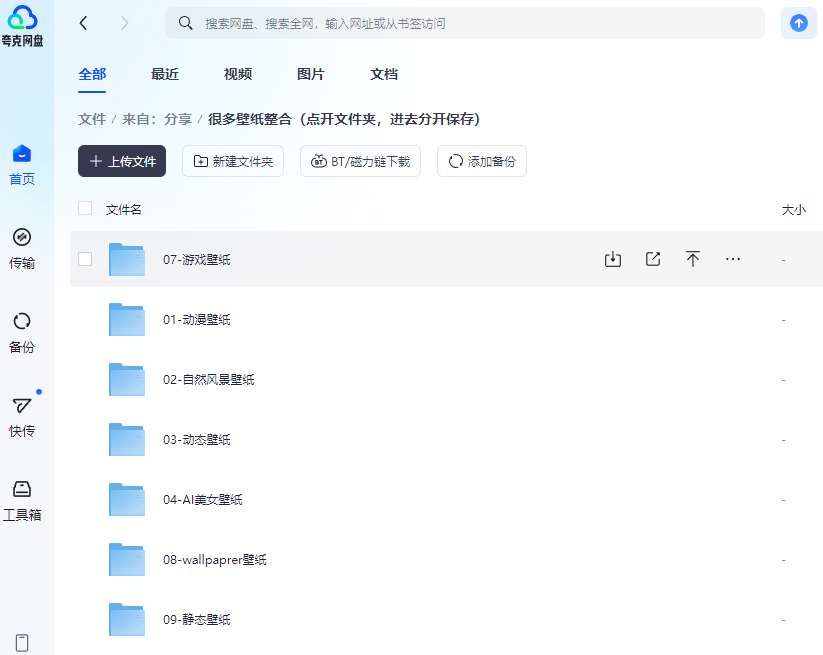Switch to the 视频 tab
This screenshot has width=823, height=655.
coord(238,75)
